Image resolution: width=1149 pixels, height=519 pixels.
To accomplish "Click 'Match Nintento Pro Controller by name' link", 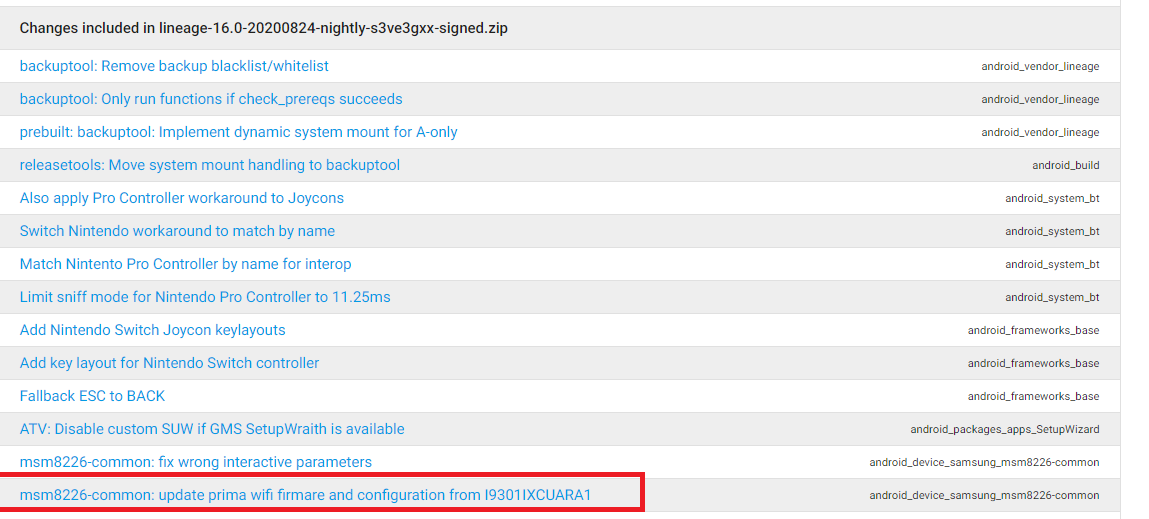I will pos(185,264).
